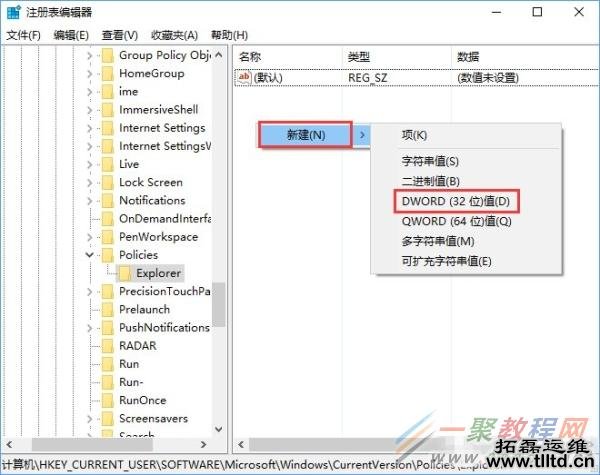Select 二进制值(B) in submenu
Image resolution: width=600 pixels, height=475 pixels.
(430, 181)
